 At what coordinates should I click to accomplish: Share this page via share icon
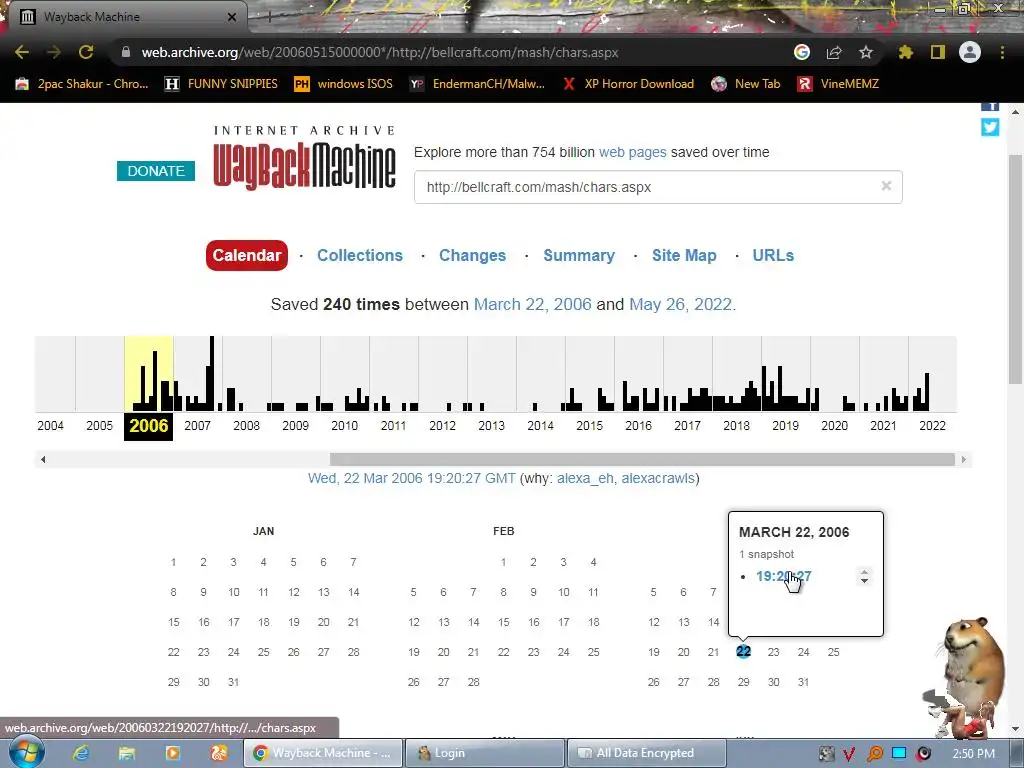(x=834, y=52)
